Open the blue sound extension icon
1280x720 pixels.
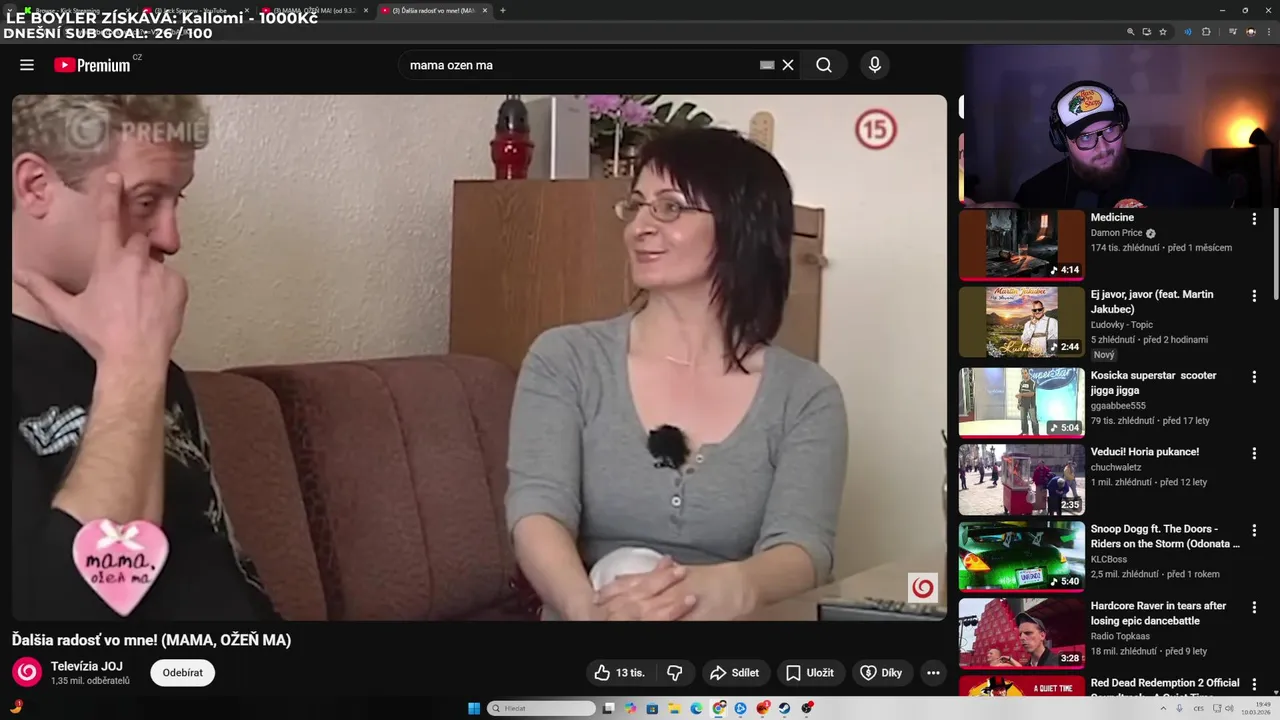click(1188, 32)
